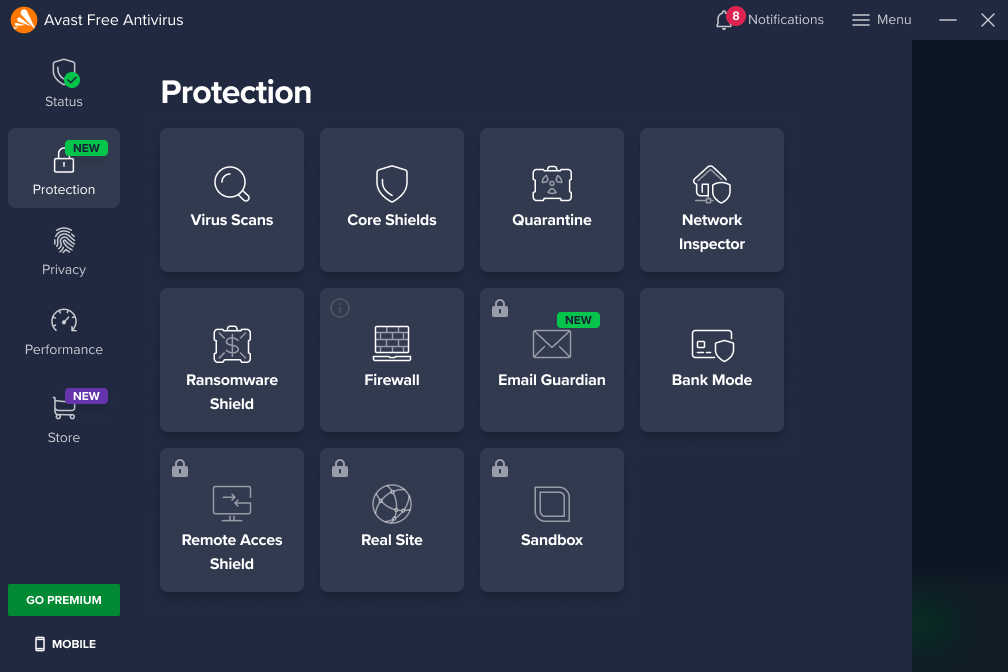Image resolution: width=1008 pixels, height=672 pixels.
Task: Click the 'Network Inspector' label
Action: pyautogui.click(x=712, y=232)
